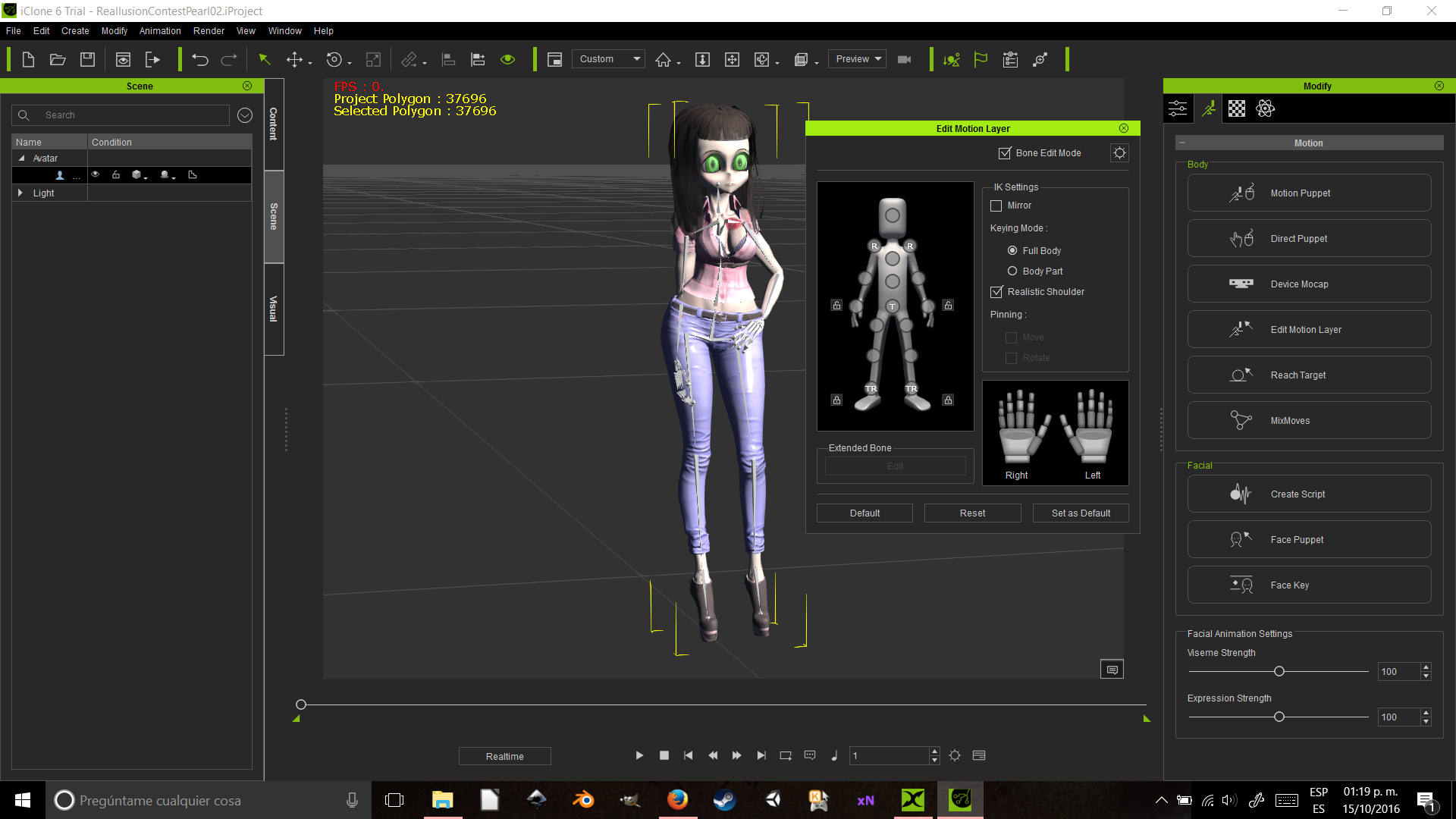Click the Expression Strength slider handle

1279,717
